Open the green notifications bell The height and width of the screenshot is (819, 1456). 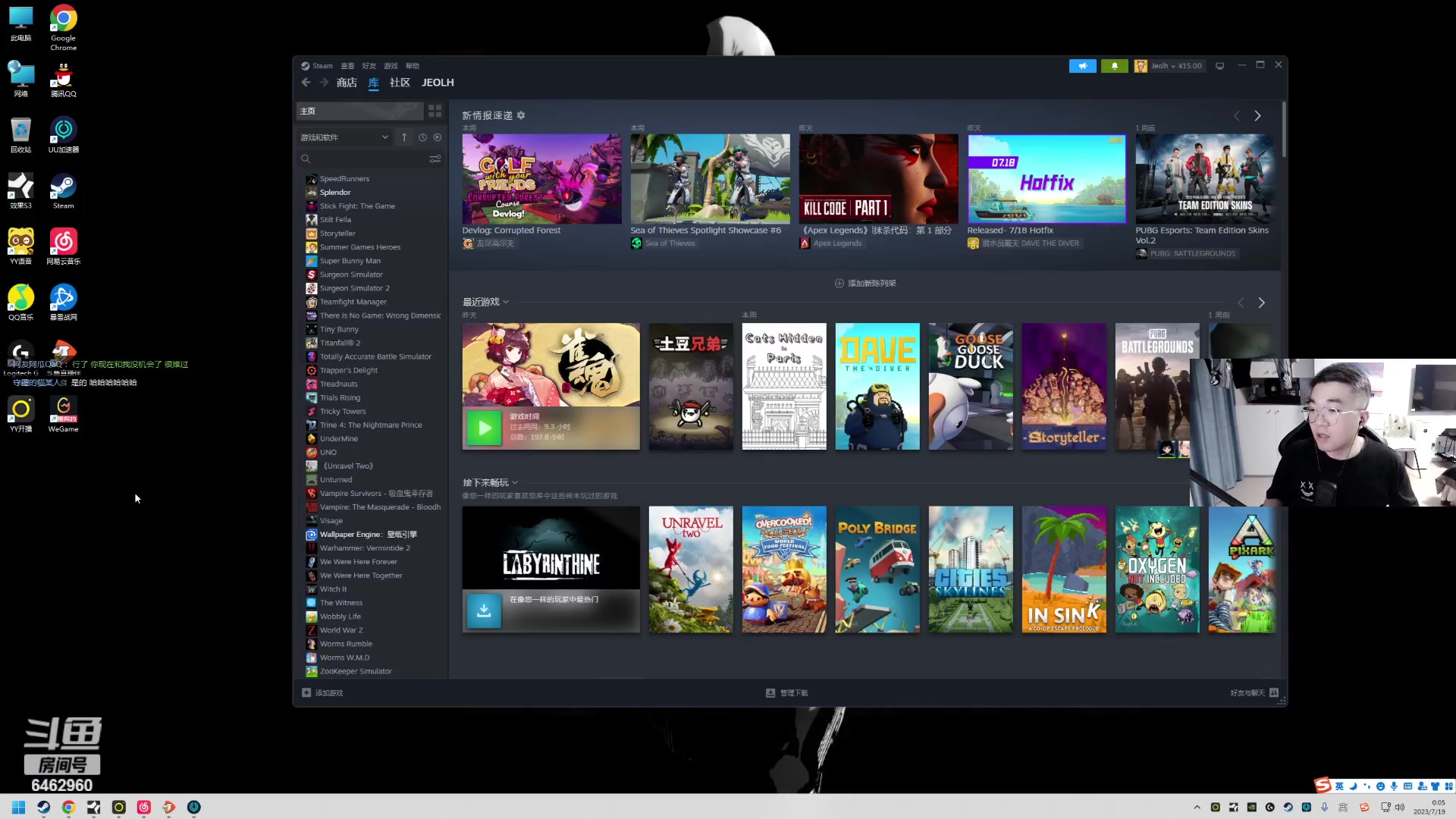tap(1114, 66)
